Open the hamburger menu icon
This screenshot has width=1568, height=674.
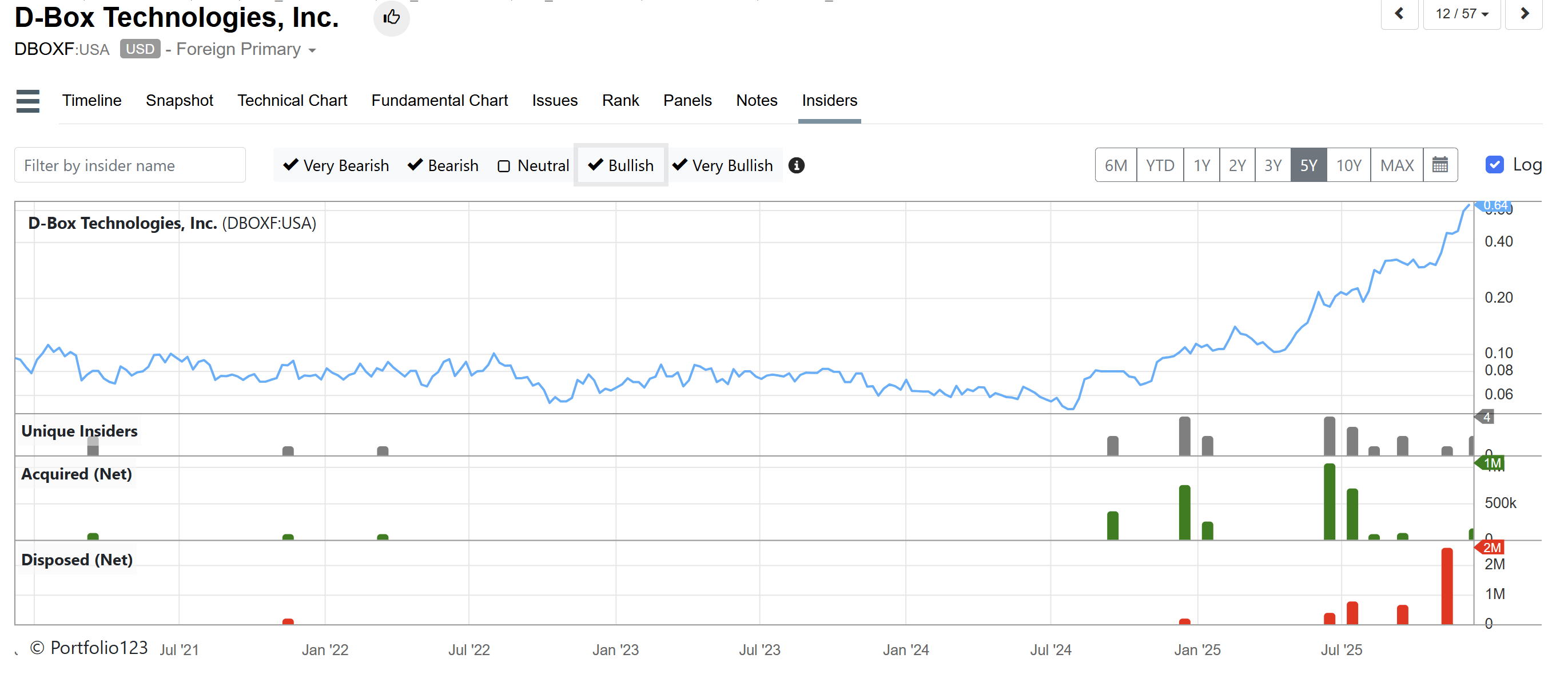[28, 101]
